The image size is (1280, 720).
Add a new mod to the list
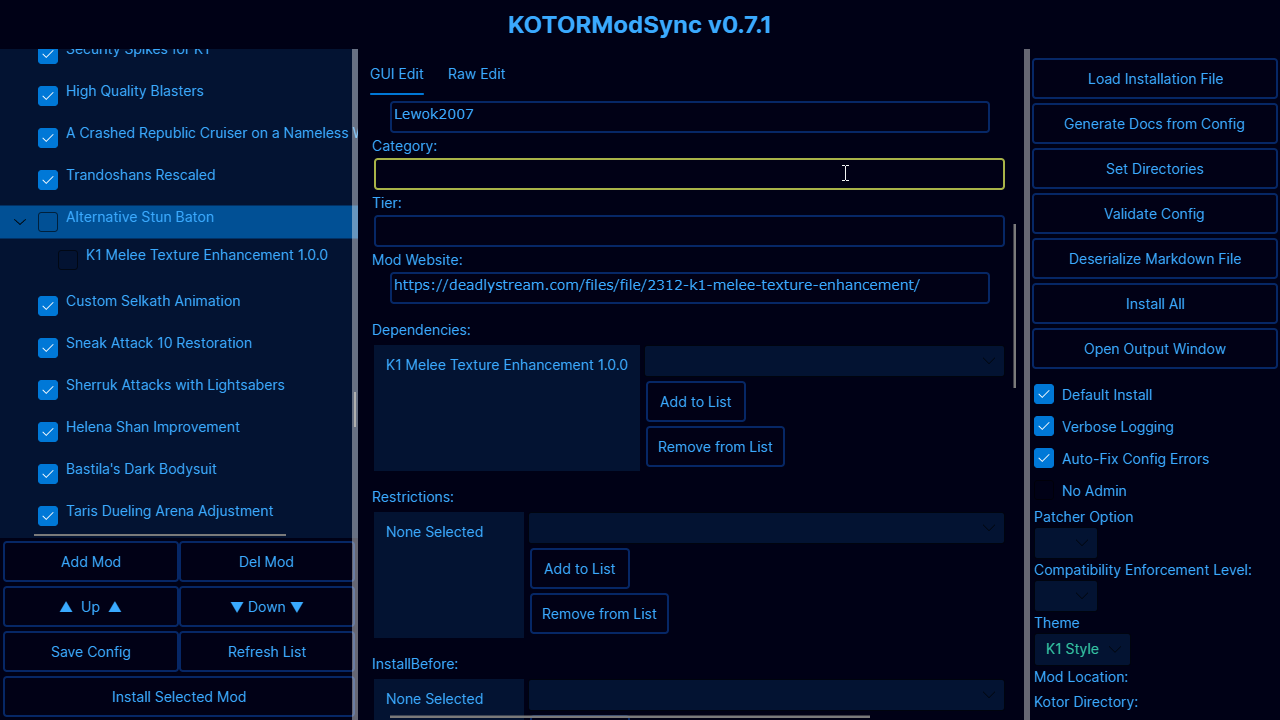(90, 561)
